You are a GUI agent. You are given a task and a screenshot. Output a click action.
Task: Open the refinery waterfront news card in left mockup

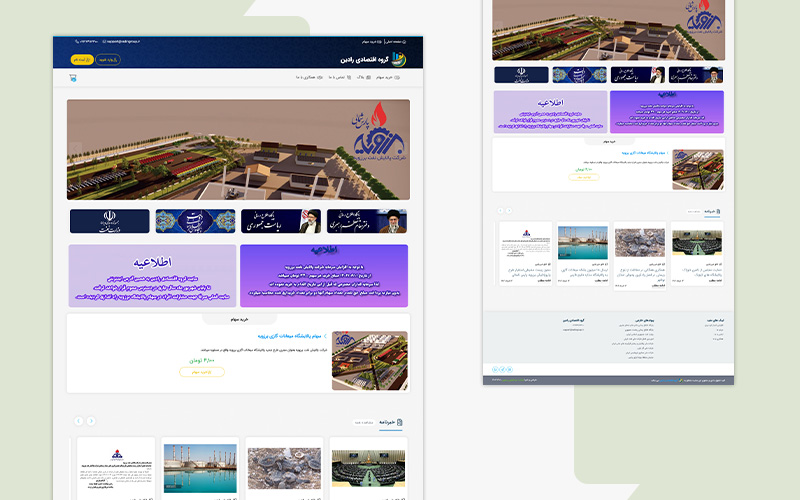click(200, 468)
